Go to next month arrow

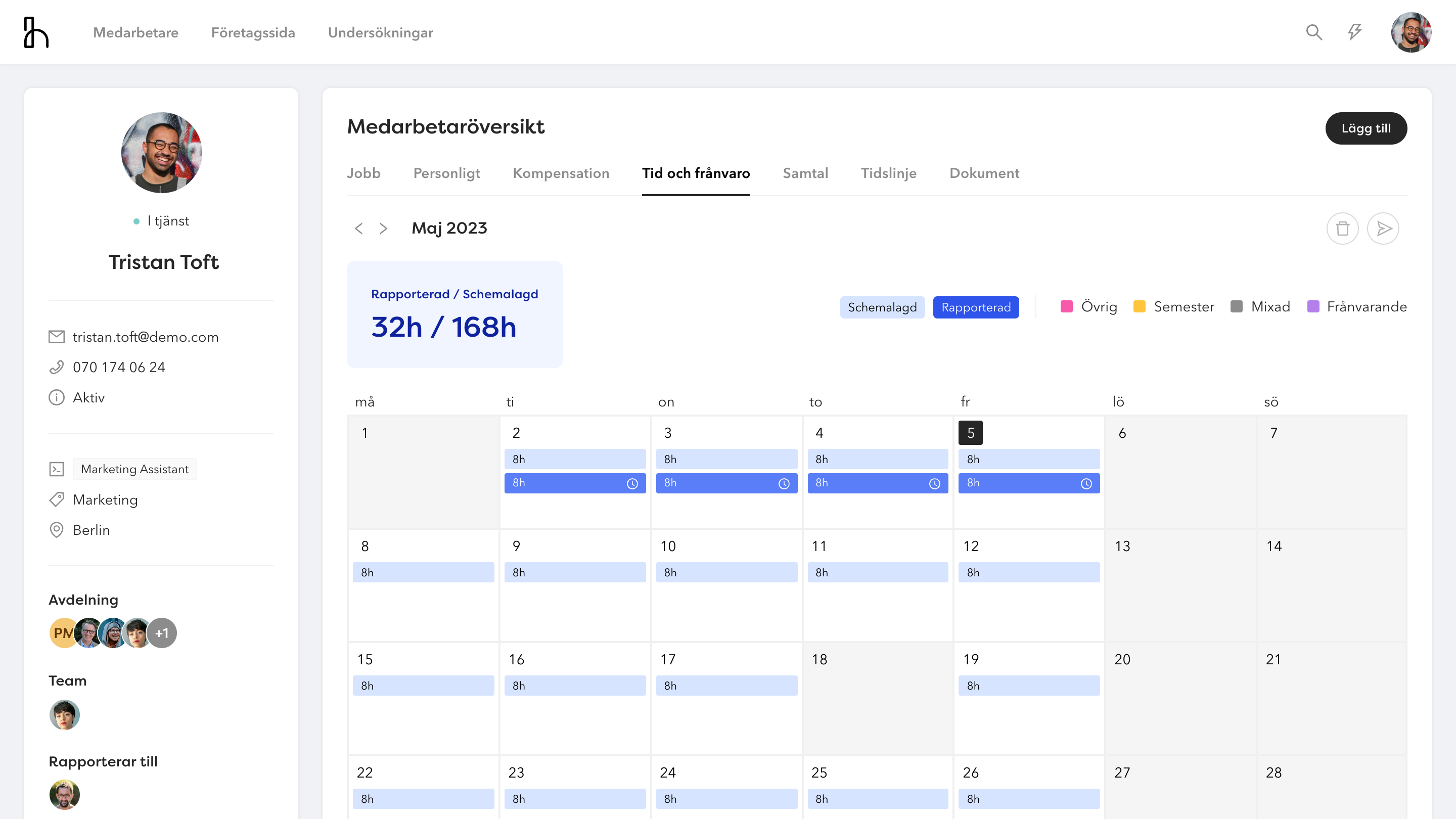tap(383, 229)
